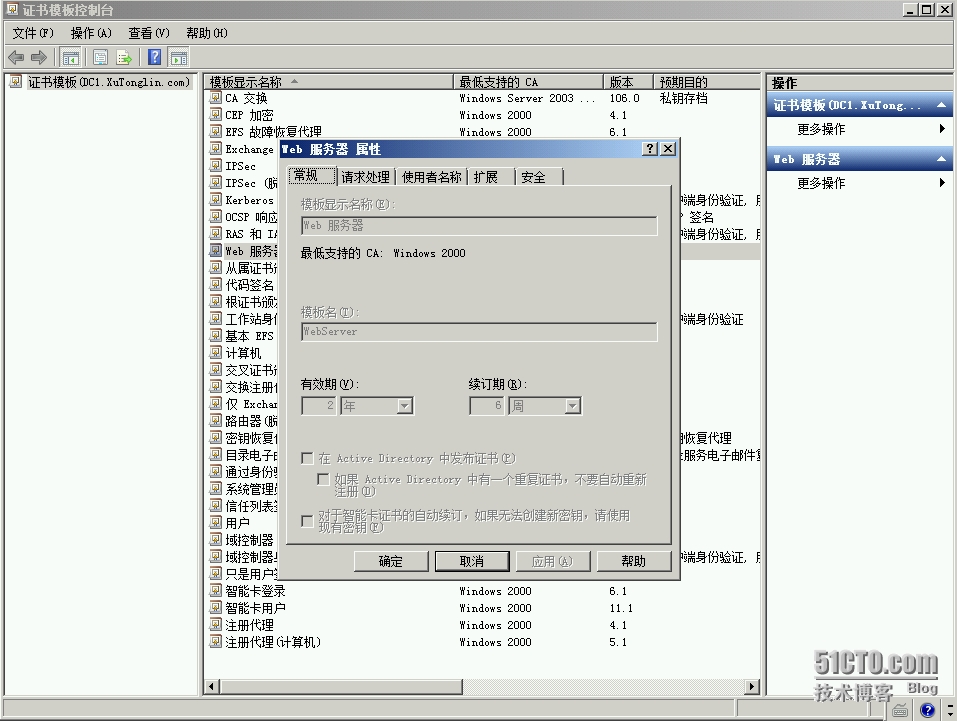Toggle 不要自动重新注册 duplicate-certificate checkbox
The height and width of the screenshot is (721, 957).
323,479
